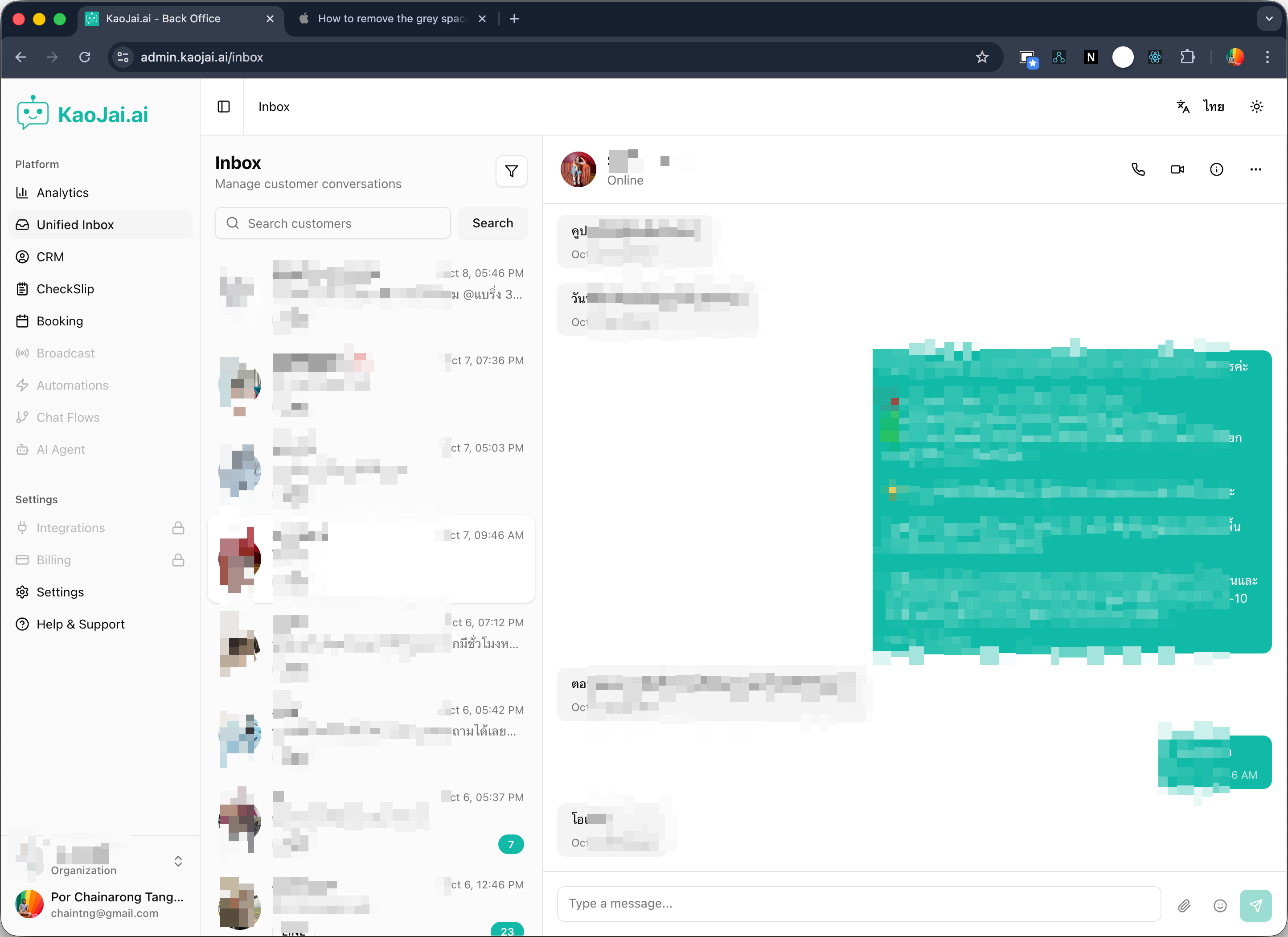The width and height of the screenshot is (1288, 937).
Task: Start a voice call with phone icon
Action: (x=1138, y=169)
